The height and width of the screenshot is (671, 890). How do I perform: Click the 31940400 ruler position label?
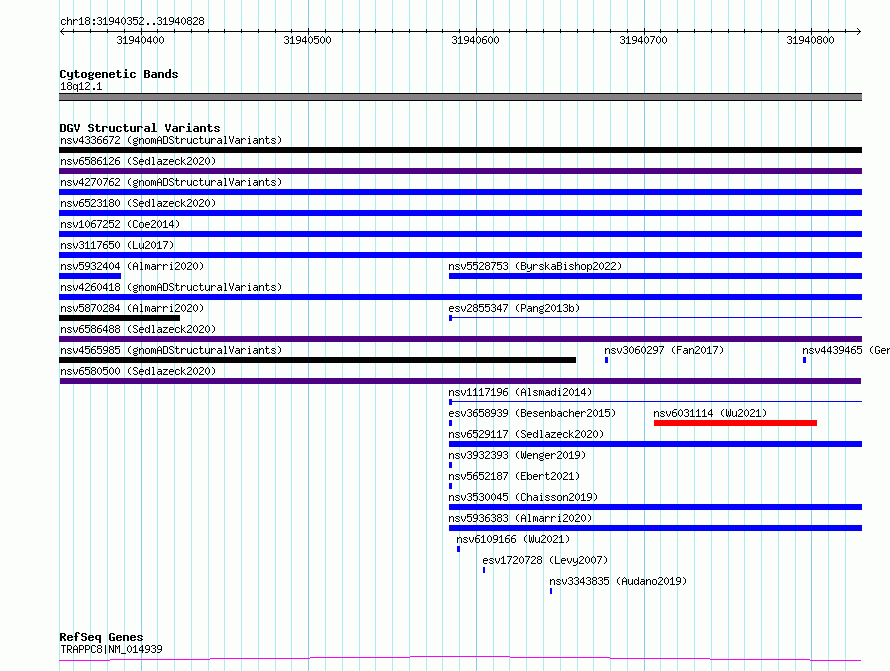pyautogui.click(x=140, y=40)
